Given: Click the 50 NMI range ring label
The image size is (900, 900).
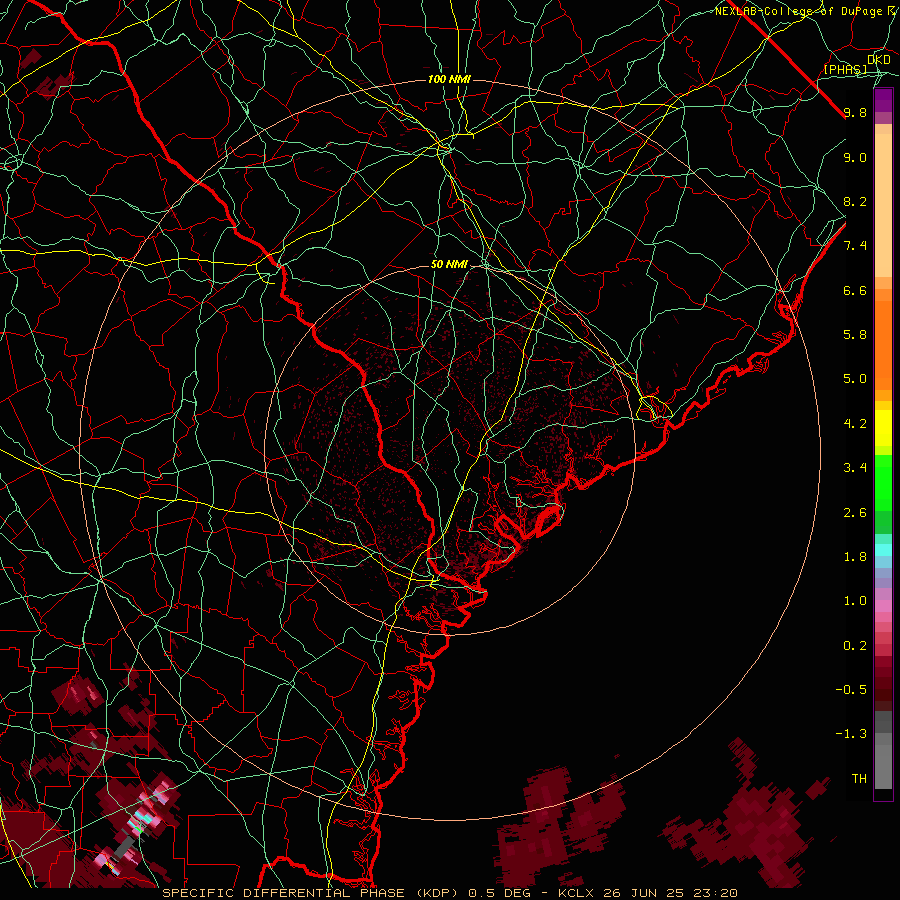Looking at the screenshot, I should click(x=449, y=264).
